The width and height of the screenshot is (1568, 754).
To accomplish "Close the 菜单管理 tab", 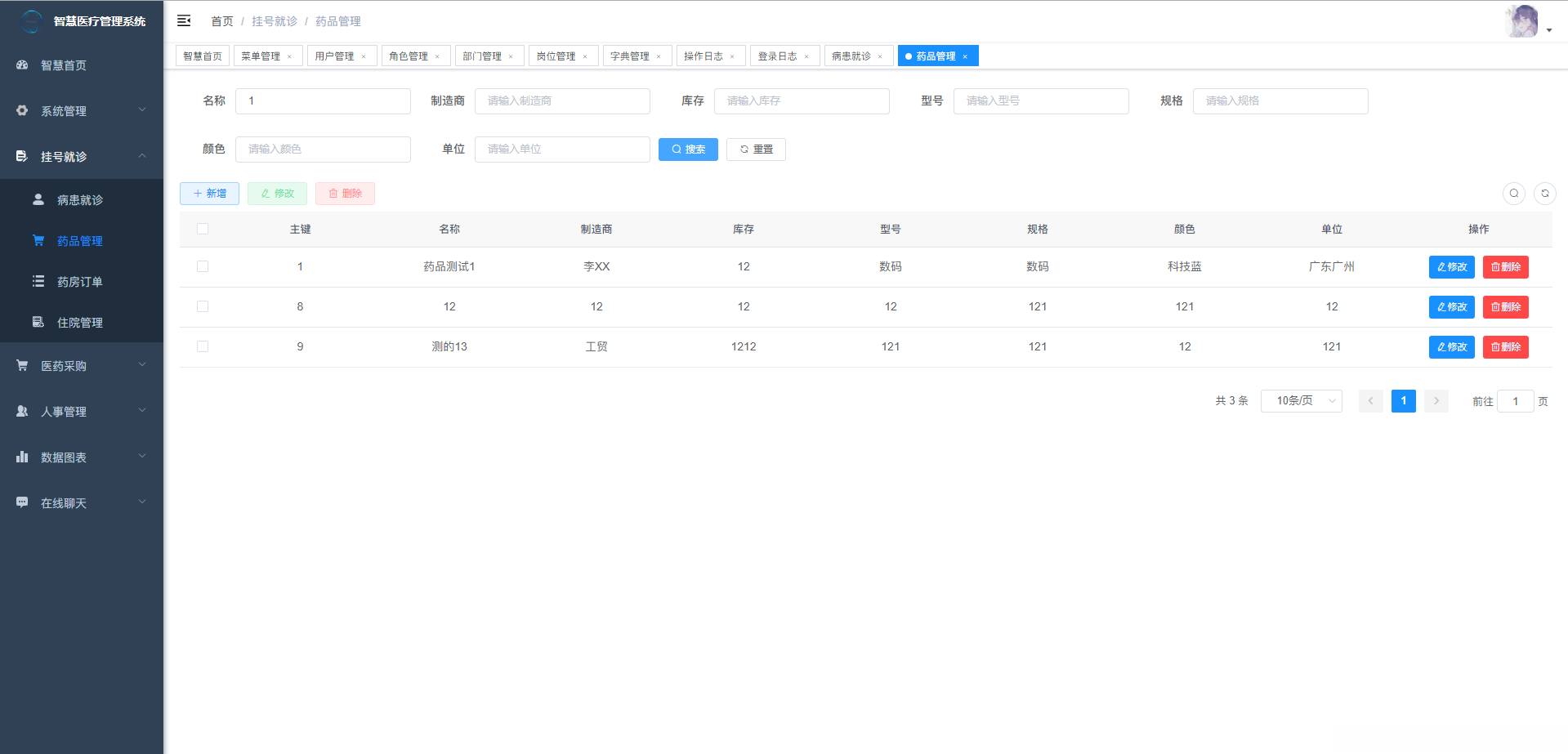I will (x=289, y=56).
